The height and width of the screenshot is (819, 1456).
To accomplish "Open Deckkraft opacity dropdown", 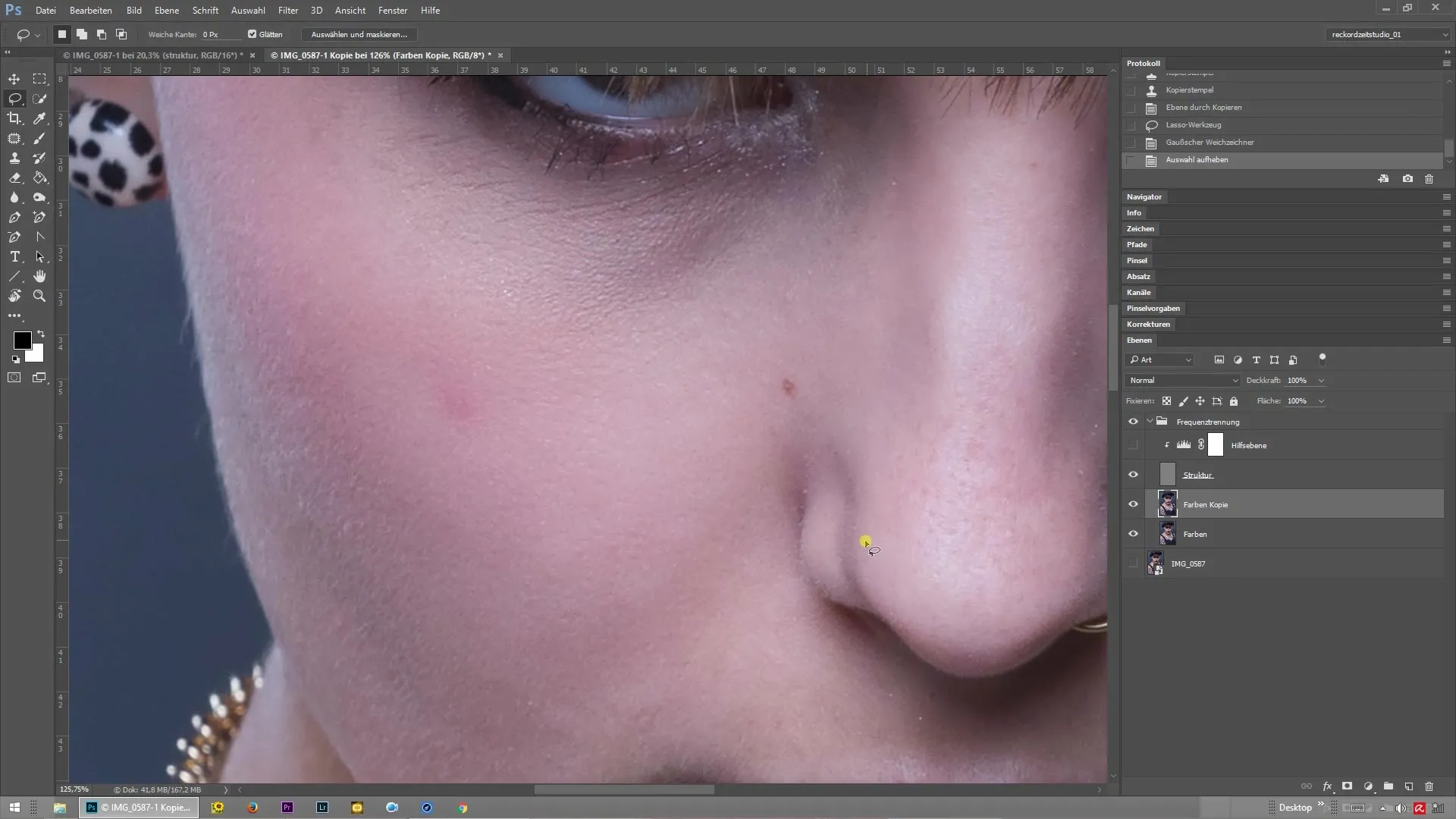I will (x=1321, y=381).
